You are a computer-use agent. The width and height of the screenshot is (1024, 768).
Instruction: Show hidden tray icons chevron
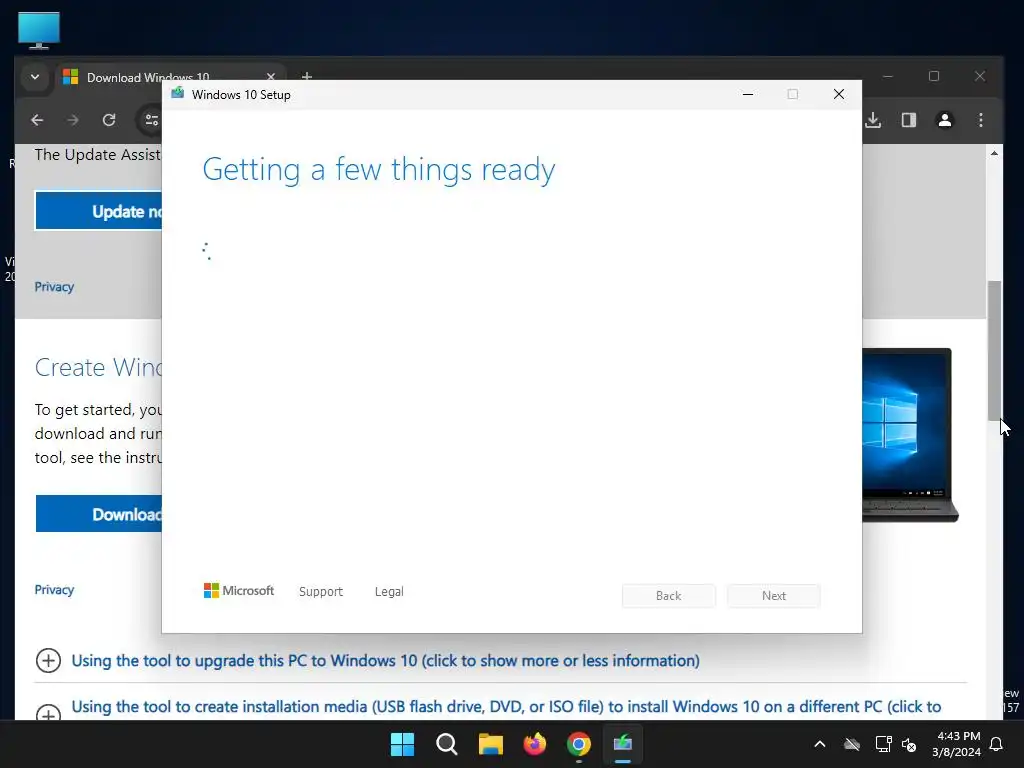pos(820,744)
